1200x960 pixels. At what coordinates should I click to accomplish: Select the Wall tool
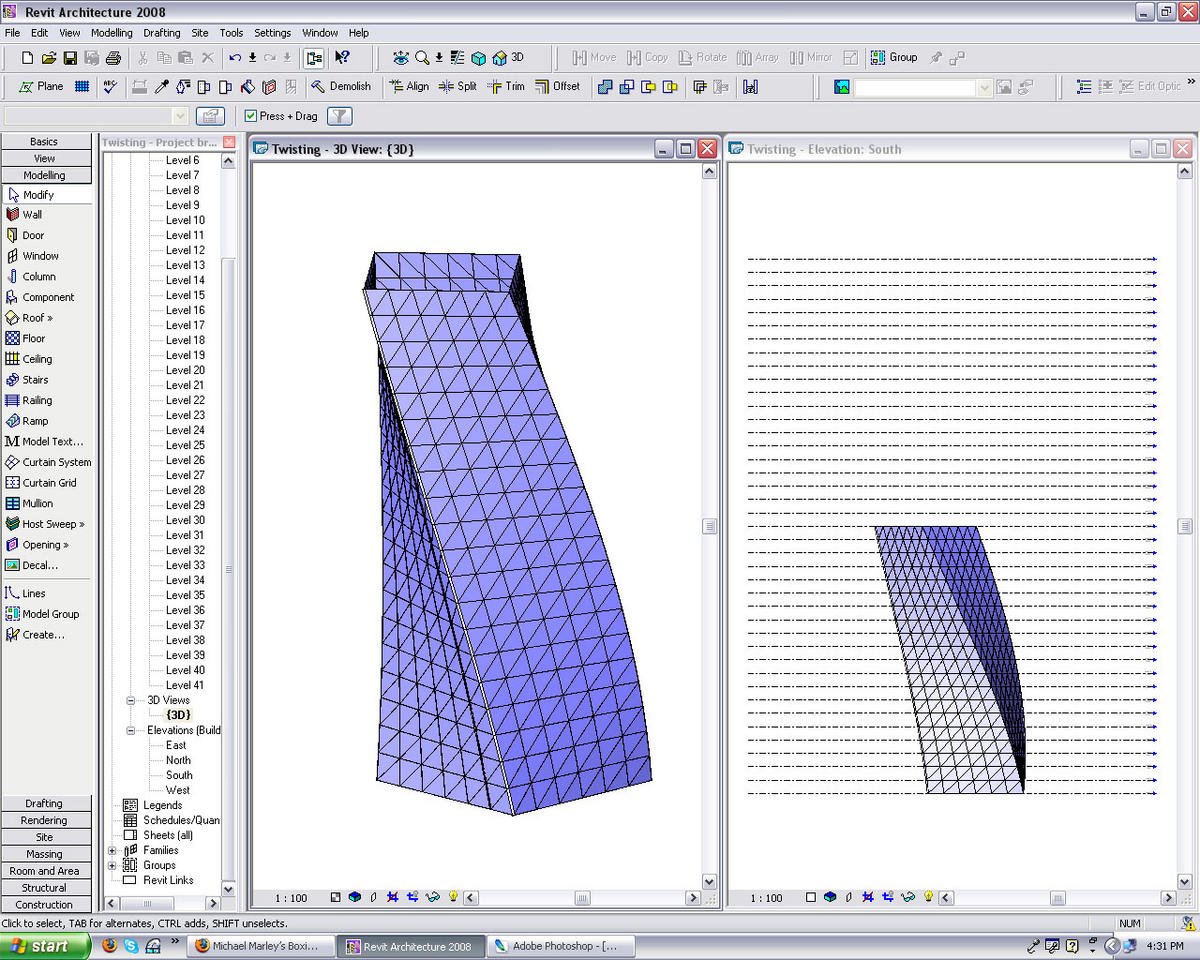tap(31, 214)
